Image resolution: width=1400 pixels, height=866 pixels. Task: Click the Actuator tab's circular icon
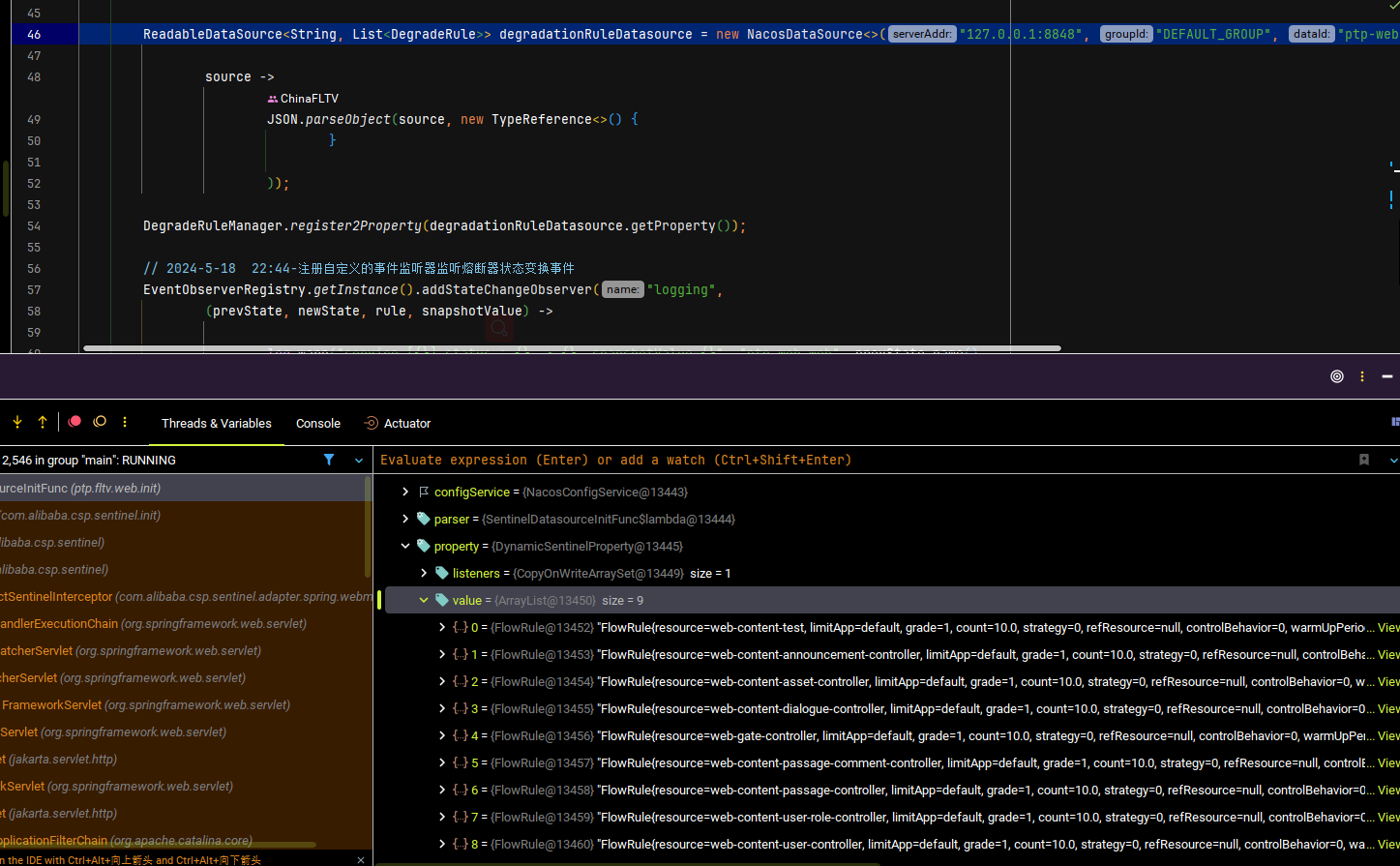(371, 423)
